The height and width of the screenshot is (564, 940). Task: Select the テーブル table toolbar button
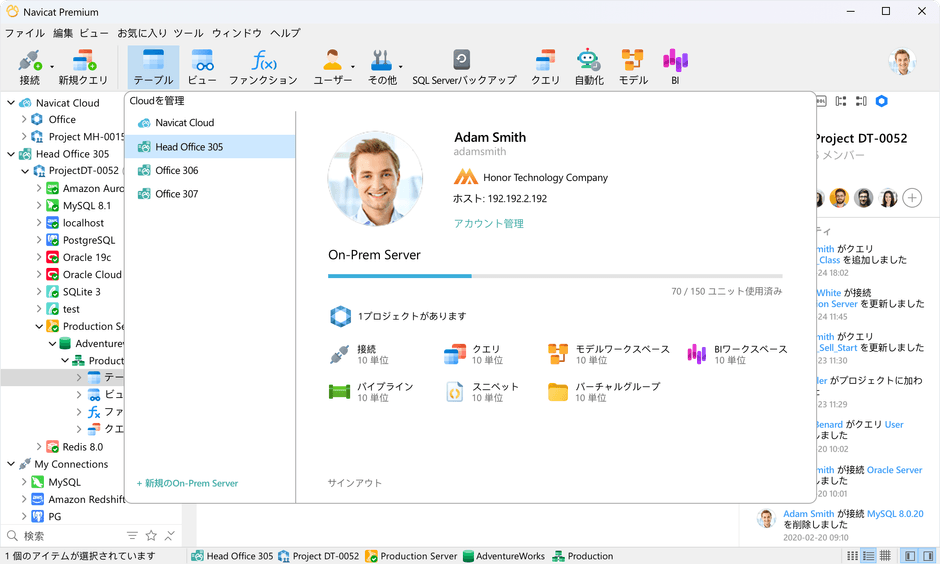(153, 67)
